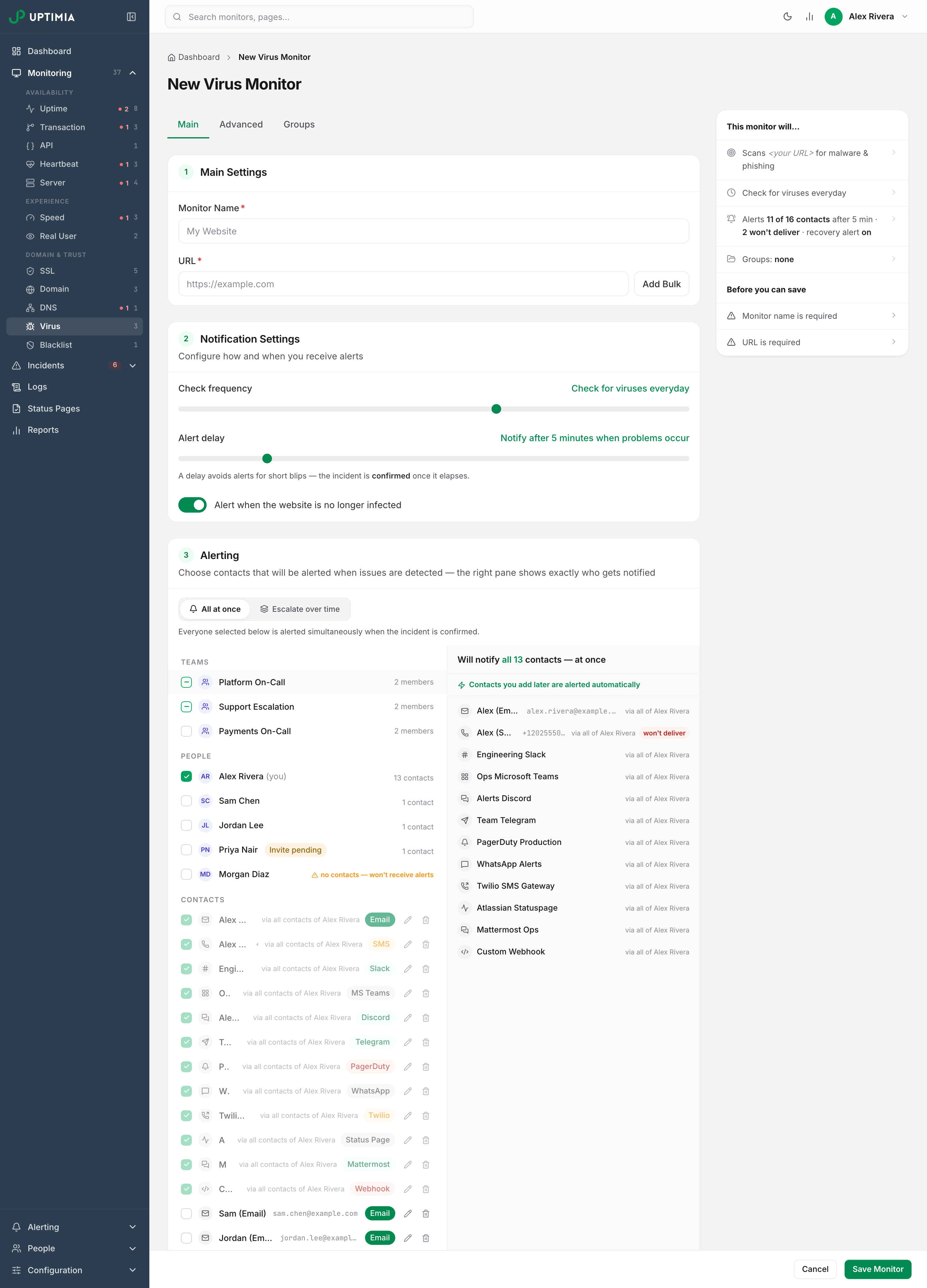Toggle dark mode moon icon
The height and width of the screenshot is (1288, 927).
click(787, 16)
